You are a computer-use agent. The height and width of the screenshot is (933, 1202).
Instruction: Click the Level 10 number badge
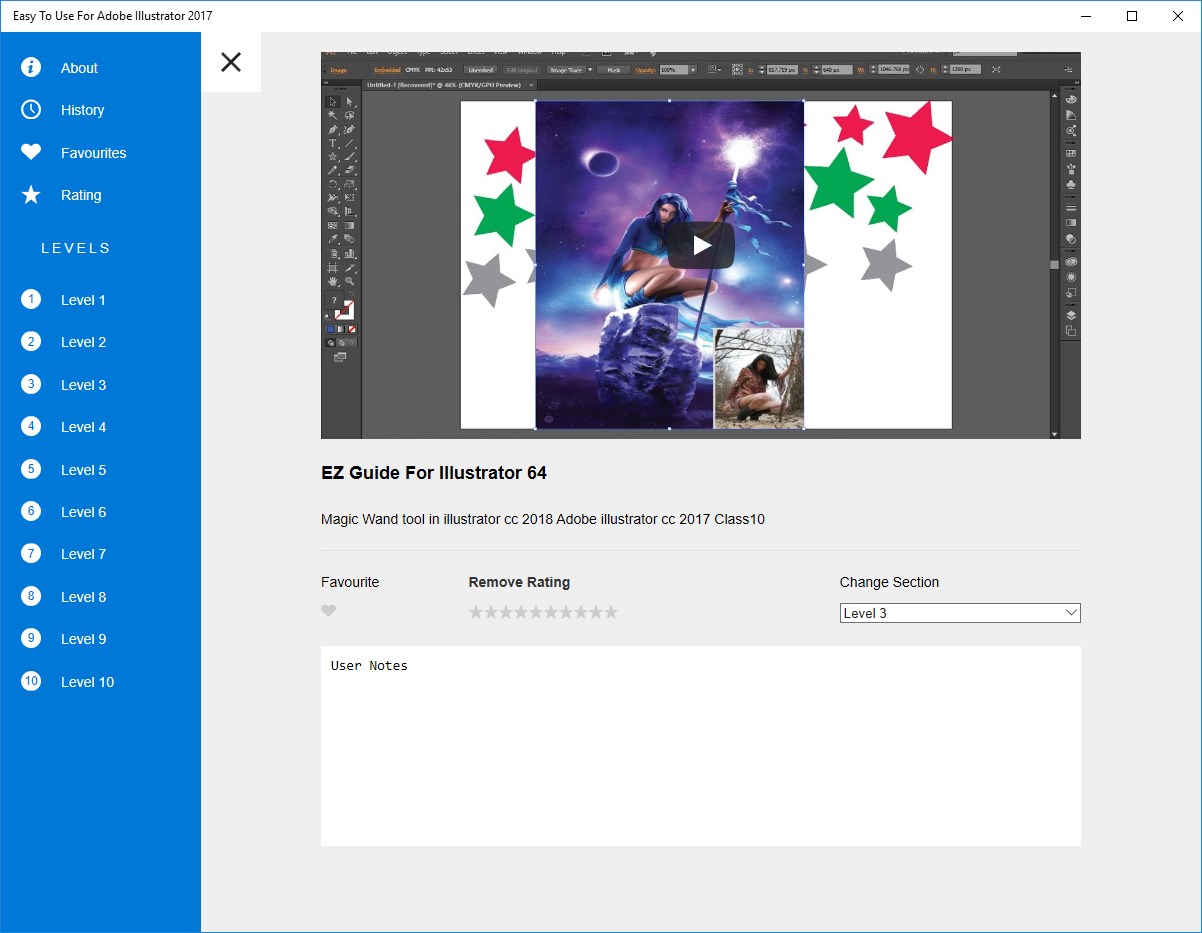pos(31,681)
